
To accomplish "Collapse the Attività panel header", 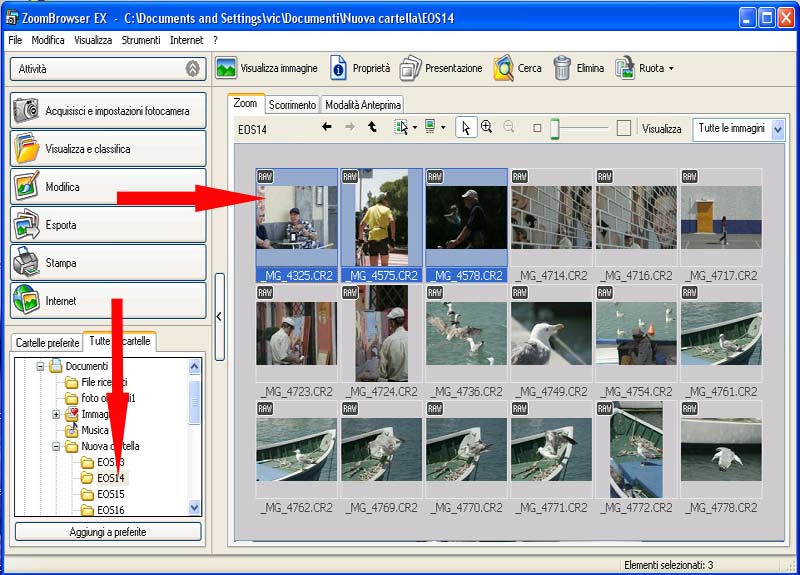I will tap(193, 69).
